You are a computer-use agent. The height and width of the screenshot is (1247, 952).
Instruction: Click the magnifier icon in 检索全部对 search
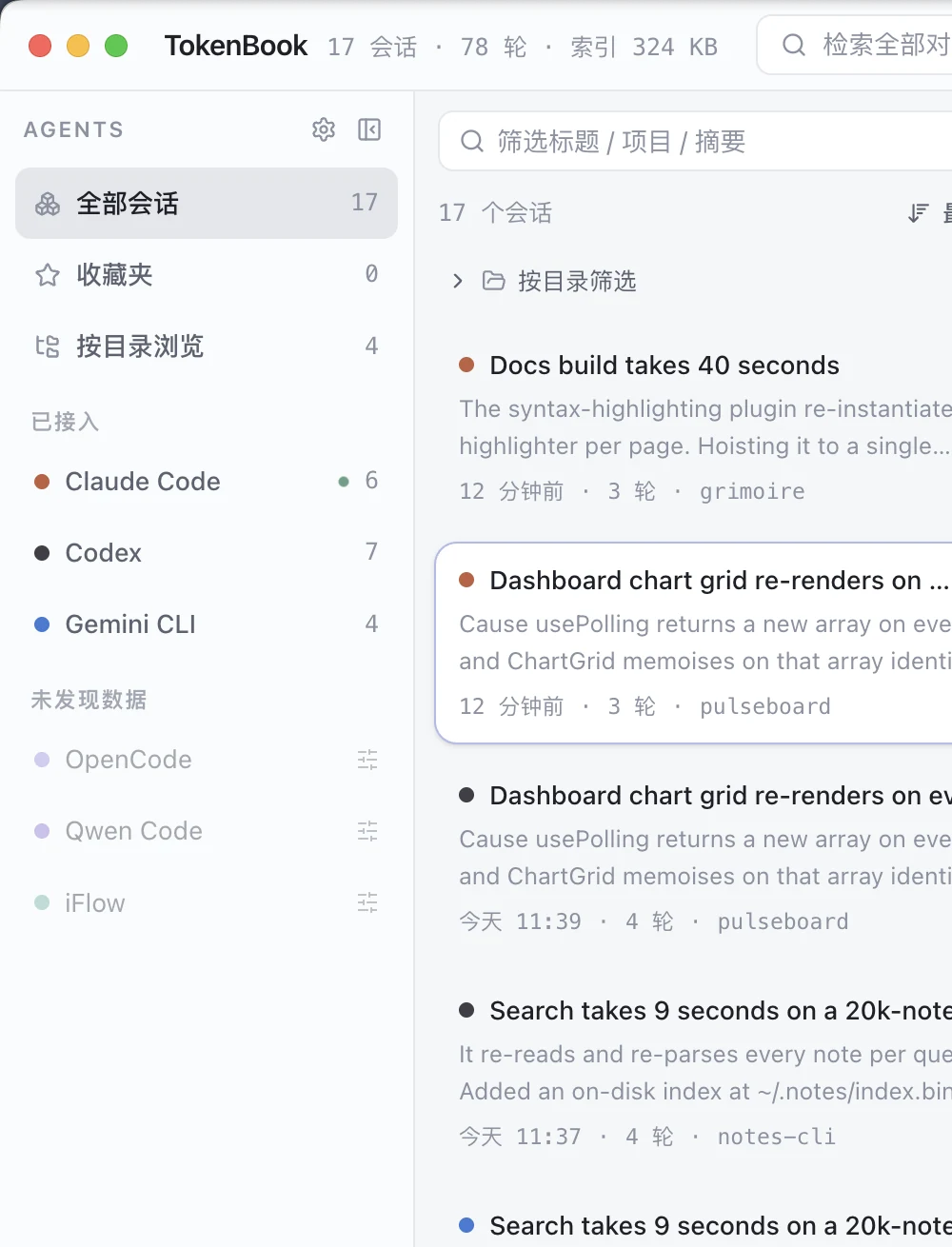pos(794,45)
